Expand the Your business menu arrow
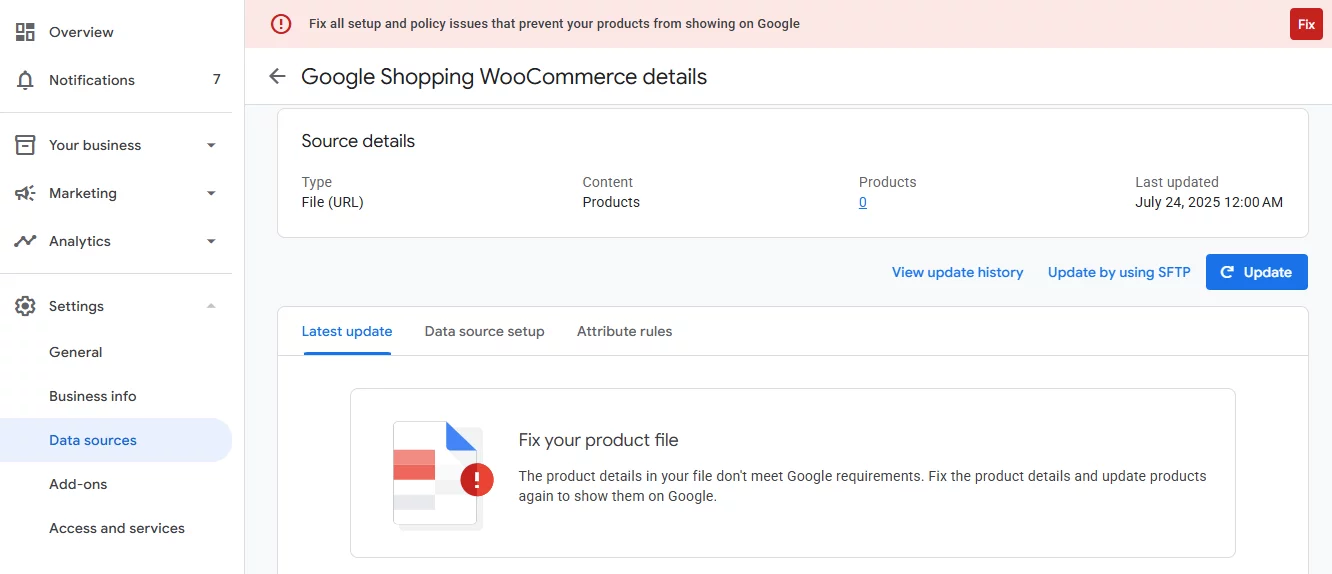1332x574 pixels. 211,145
